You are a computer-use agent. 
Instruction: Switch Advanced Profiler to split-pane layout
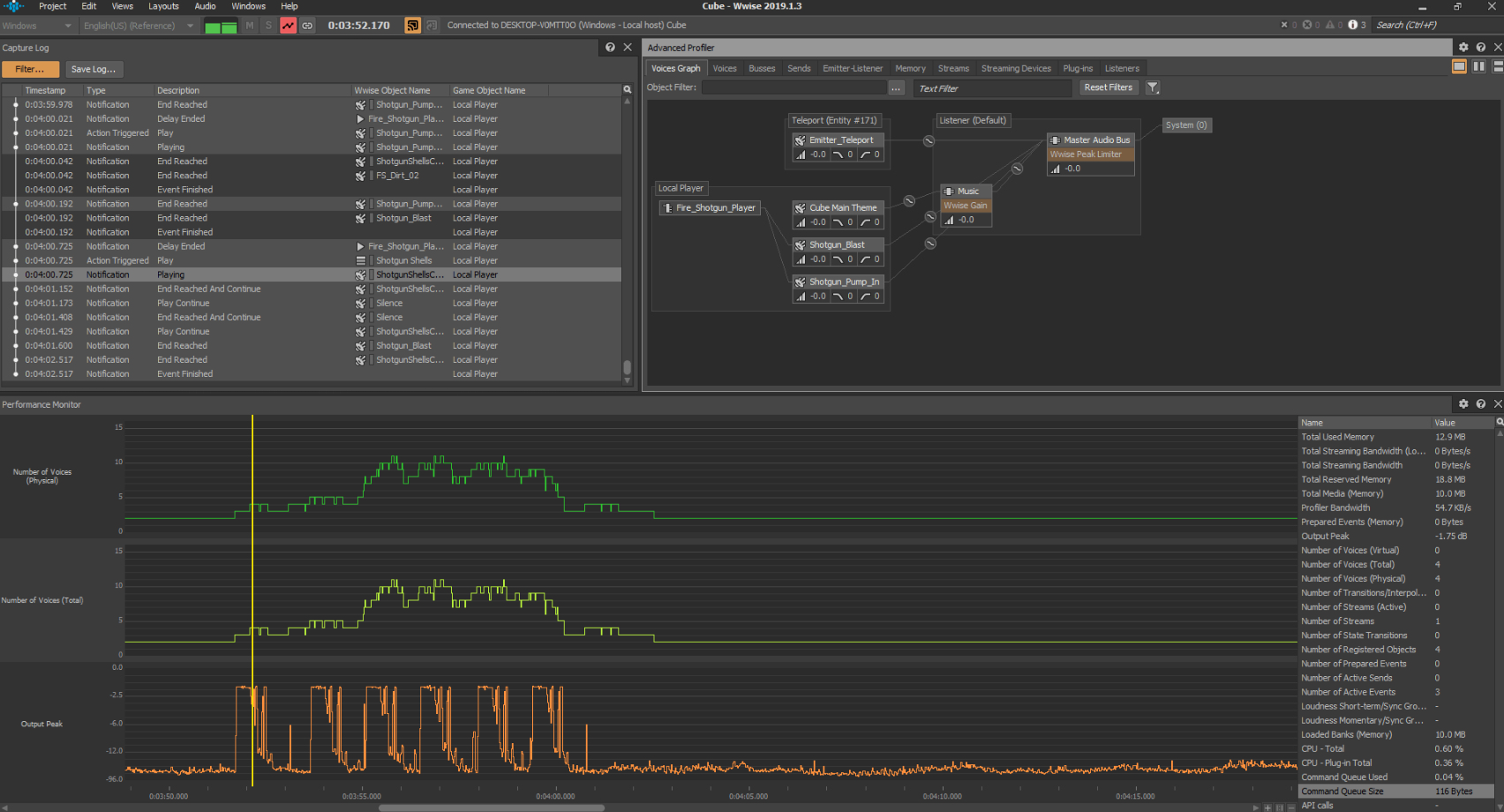[x=1479, y=66]
